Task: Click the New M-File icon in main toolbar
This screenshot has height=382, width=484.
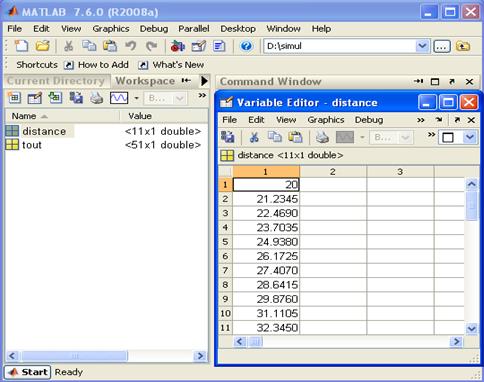Action: click(21, 46)
